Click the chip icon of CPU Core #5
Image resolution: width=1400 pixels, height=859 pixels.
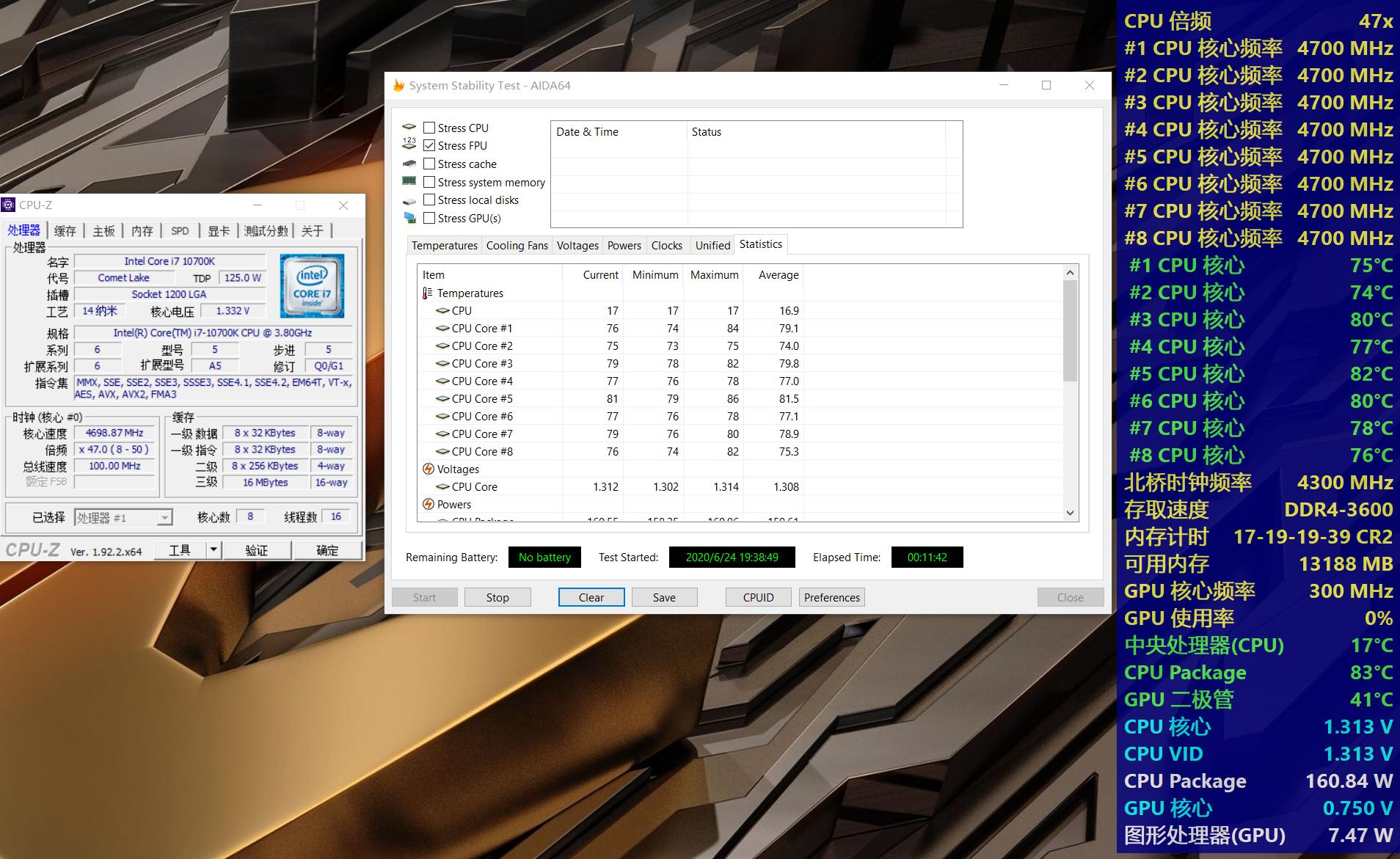coord(442,398)
